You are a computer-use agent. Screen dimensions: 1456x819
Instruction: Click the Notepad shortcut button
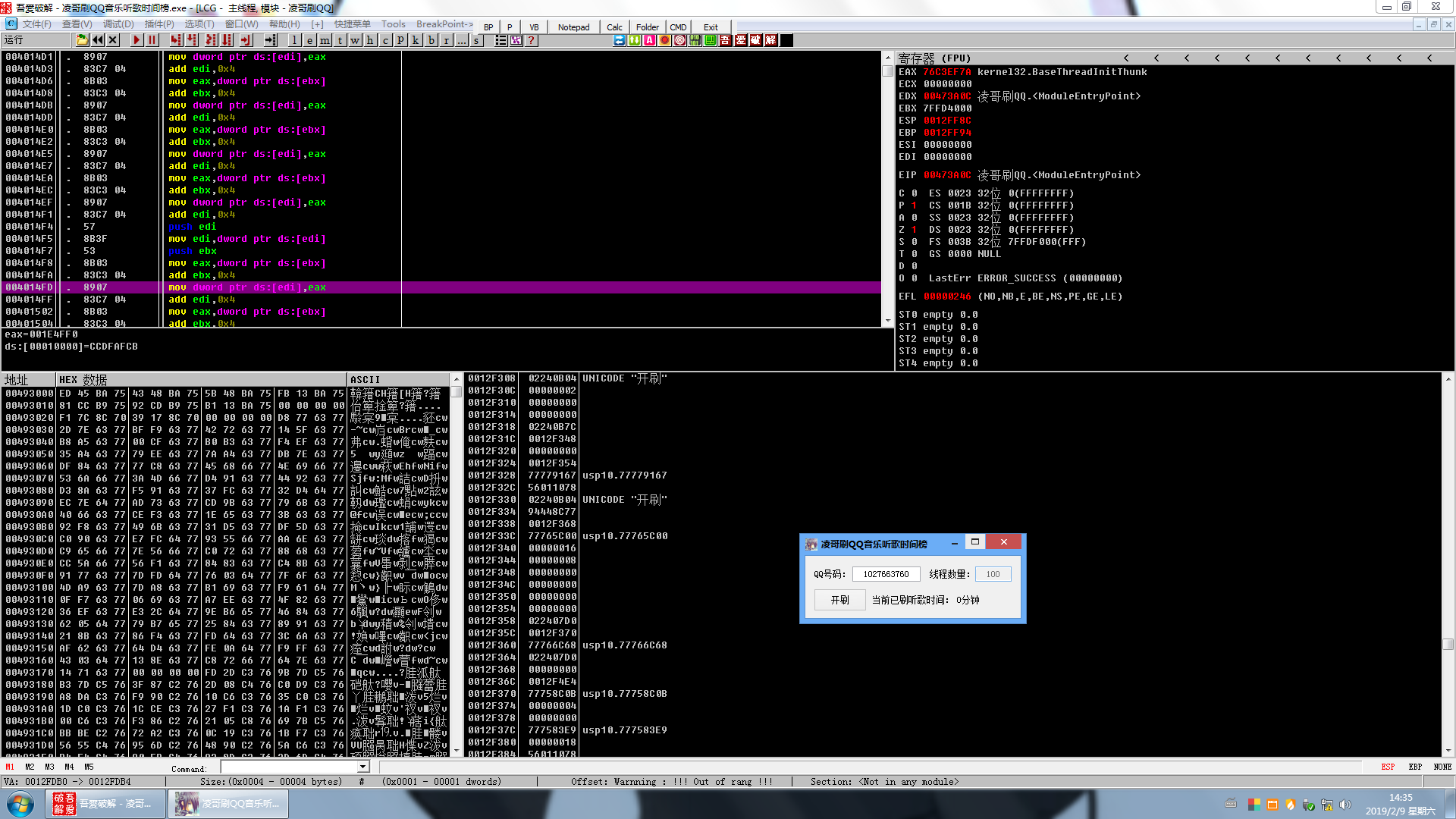[x=573, y=27]
